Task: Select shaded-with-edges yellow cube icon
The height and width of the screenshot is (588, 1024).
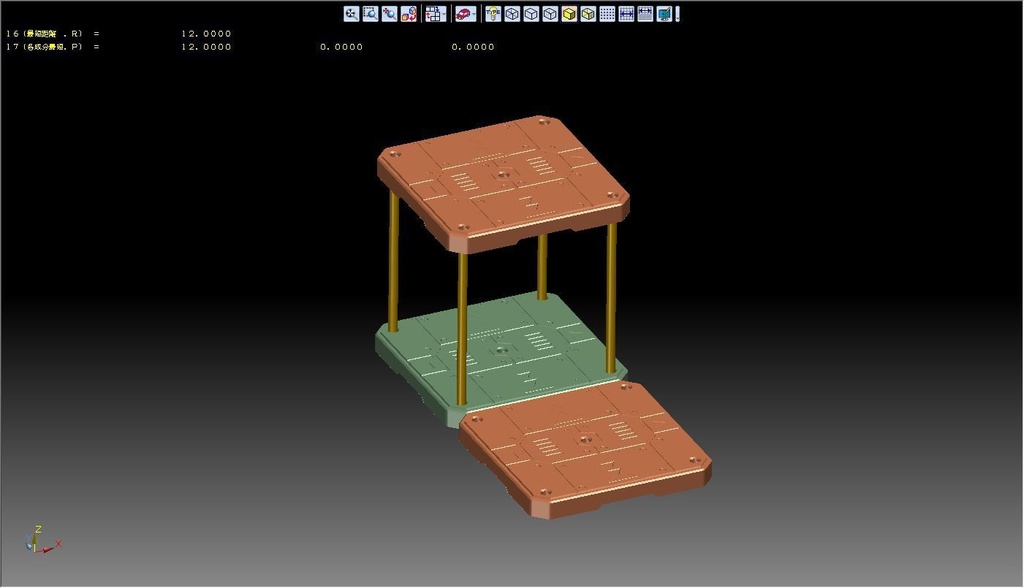Action: tap(588, 14)
